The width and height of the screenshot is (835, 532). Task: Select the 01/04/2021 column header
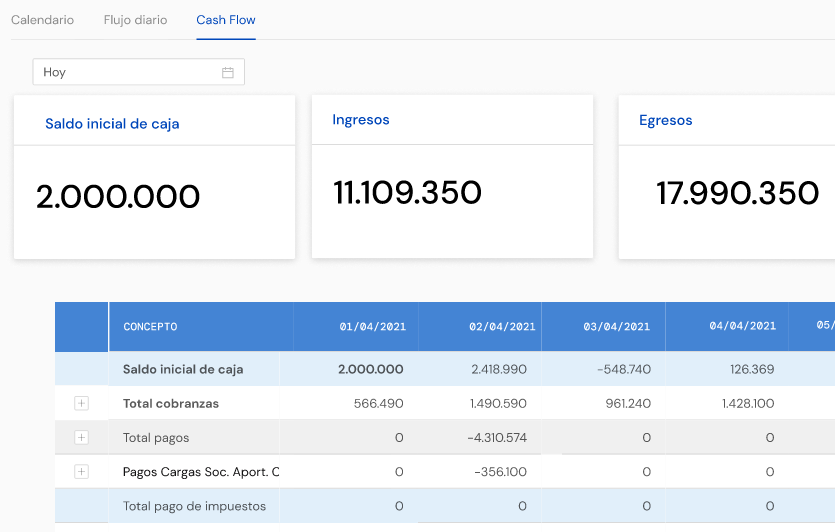371,327
